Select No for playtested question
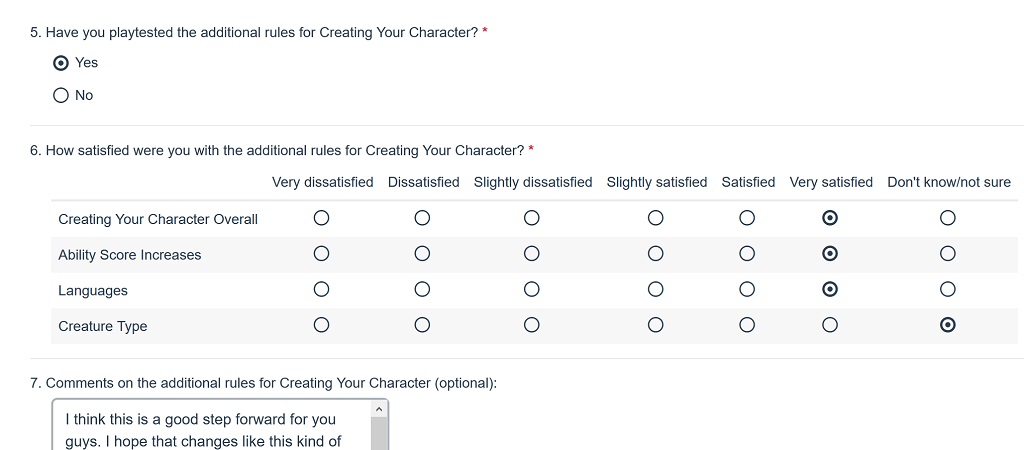 (61, 95)
